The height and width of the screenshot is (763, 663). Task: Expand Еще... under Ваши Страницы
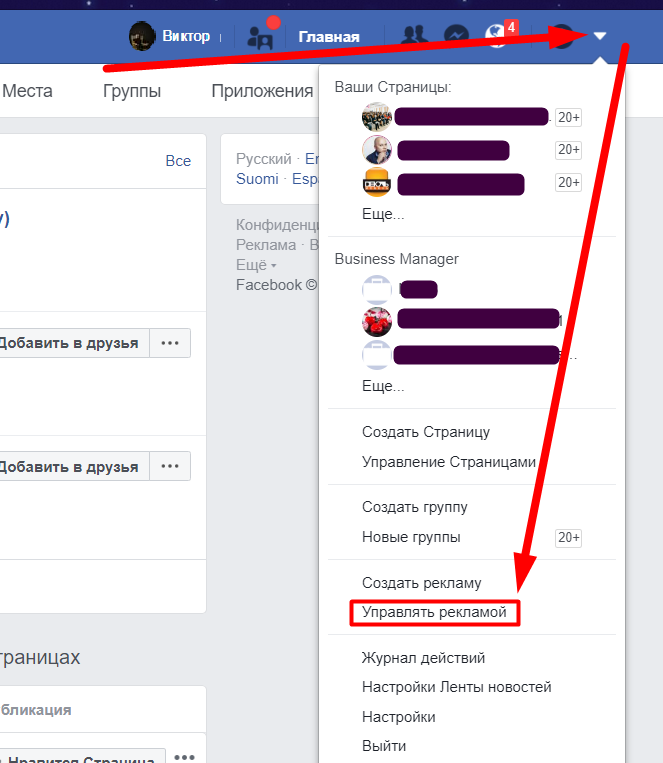pyautogui.click(x=383, y=214)
